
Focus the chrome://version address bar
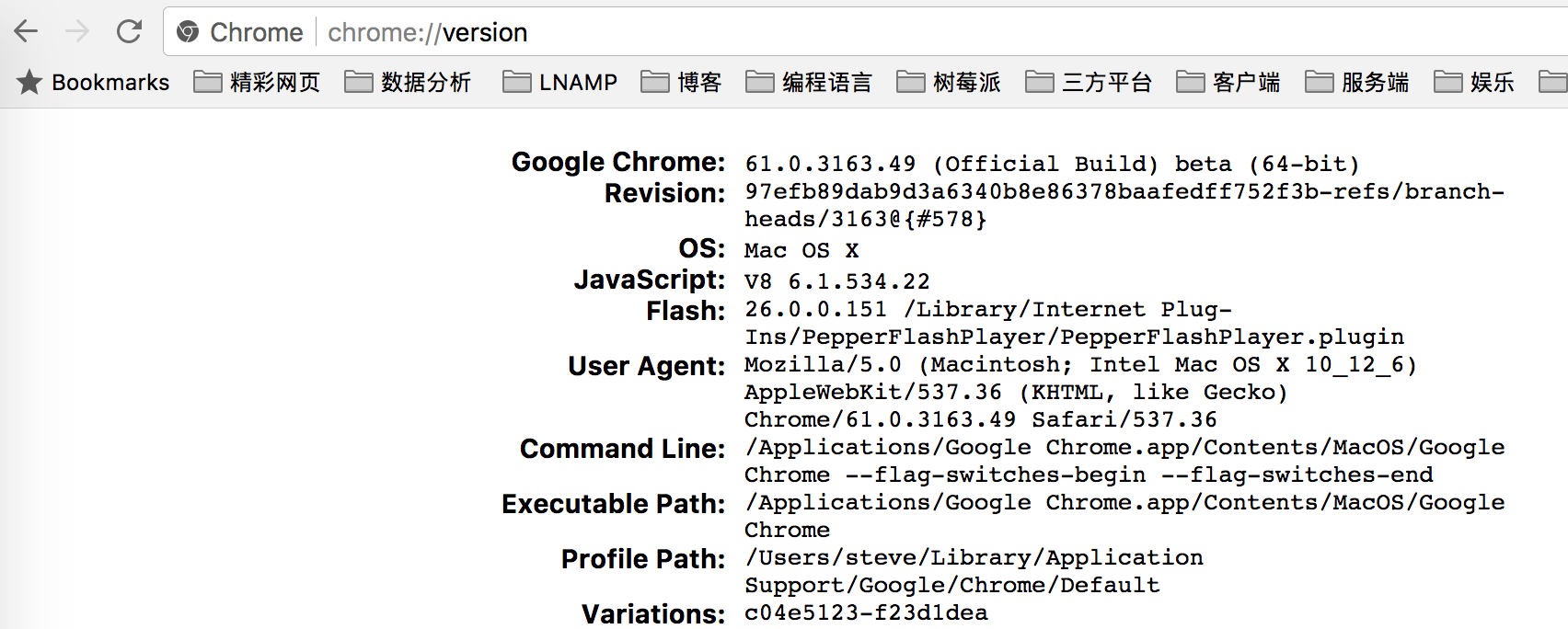coord(865,32)
